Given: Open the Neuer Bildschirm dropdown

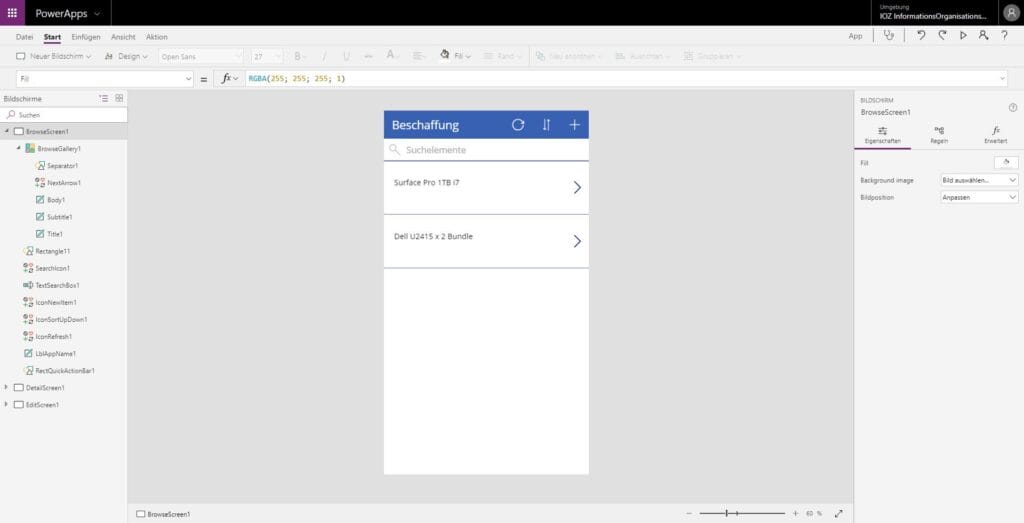Looking at the screenshot, I should pyautogui.click(x=54, y=56).
